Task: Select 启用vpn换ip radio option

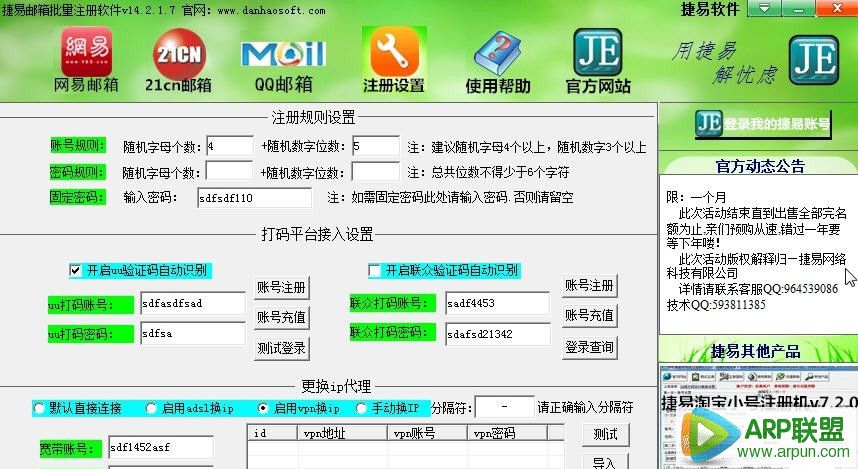Action: point(263,408)
